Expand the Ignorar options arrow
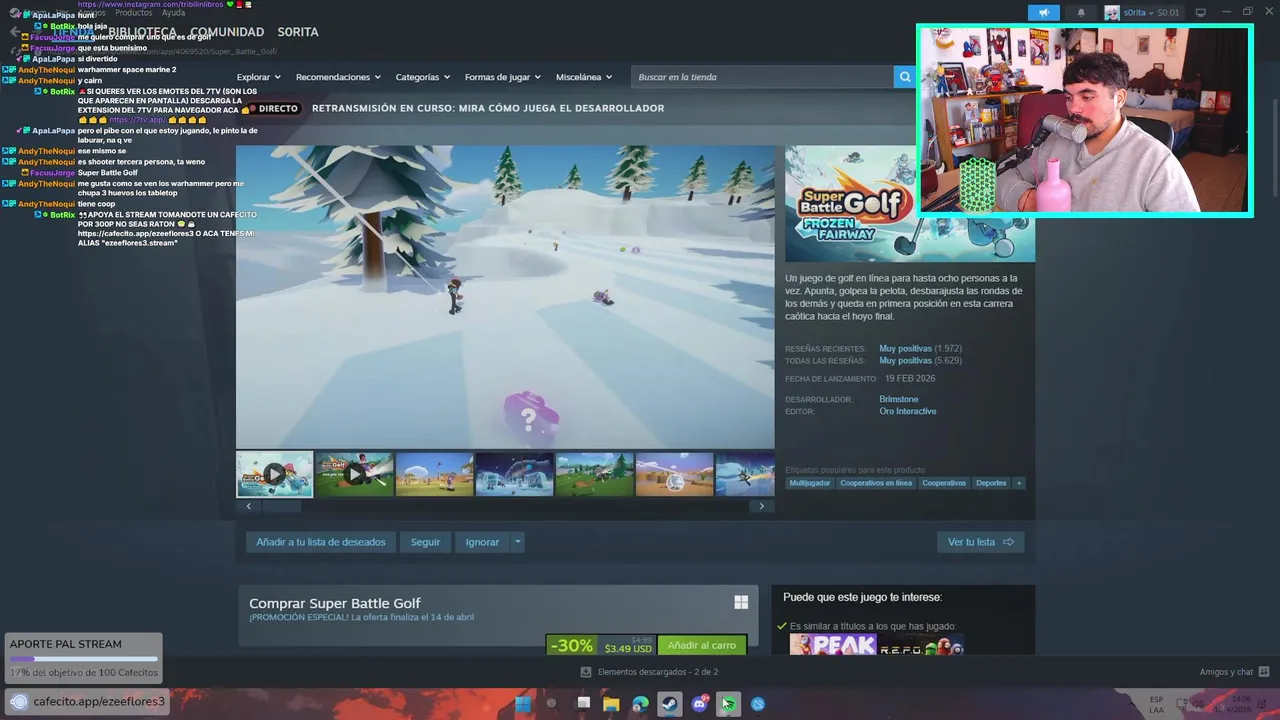This screenshot has width=1280, height=720. [x=517, y=542]
